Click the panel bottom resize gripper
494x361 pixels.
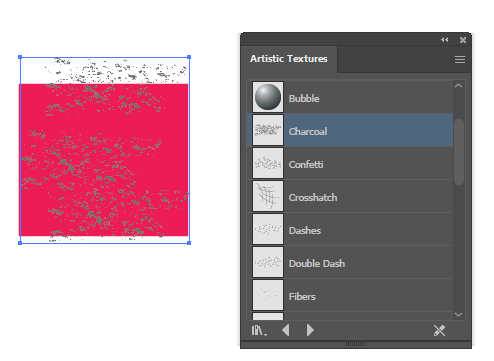coord(355,344)
